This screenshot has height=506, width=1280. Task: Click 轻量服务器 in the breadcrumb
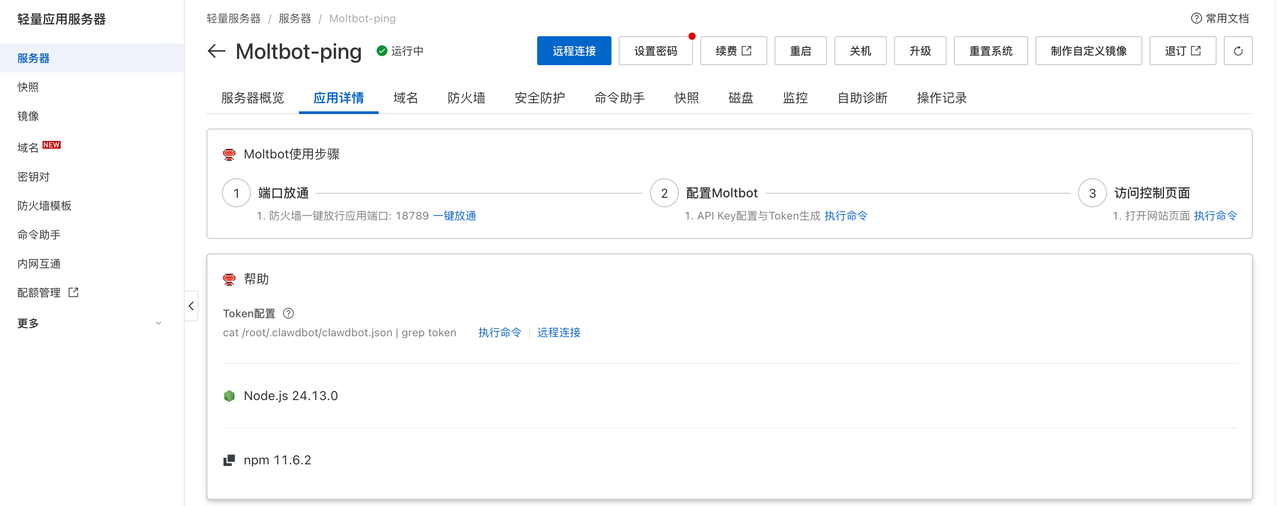(234, 19)
